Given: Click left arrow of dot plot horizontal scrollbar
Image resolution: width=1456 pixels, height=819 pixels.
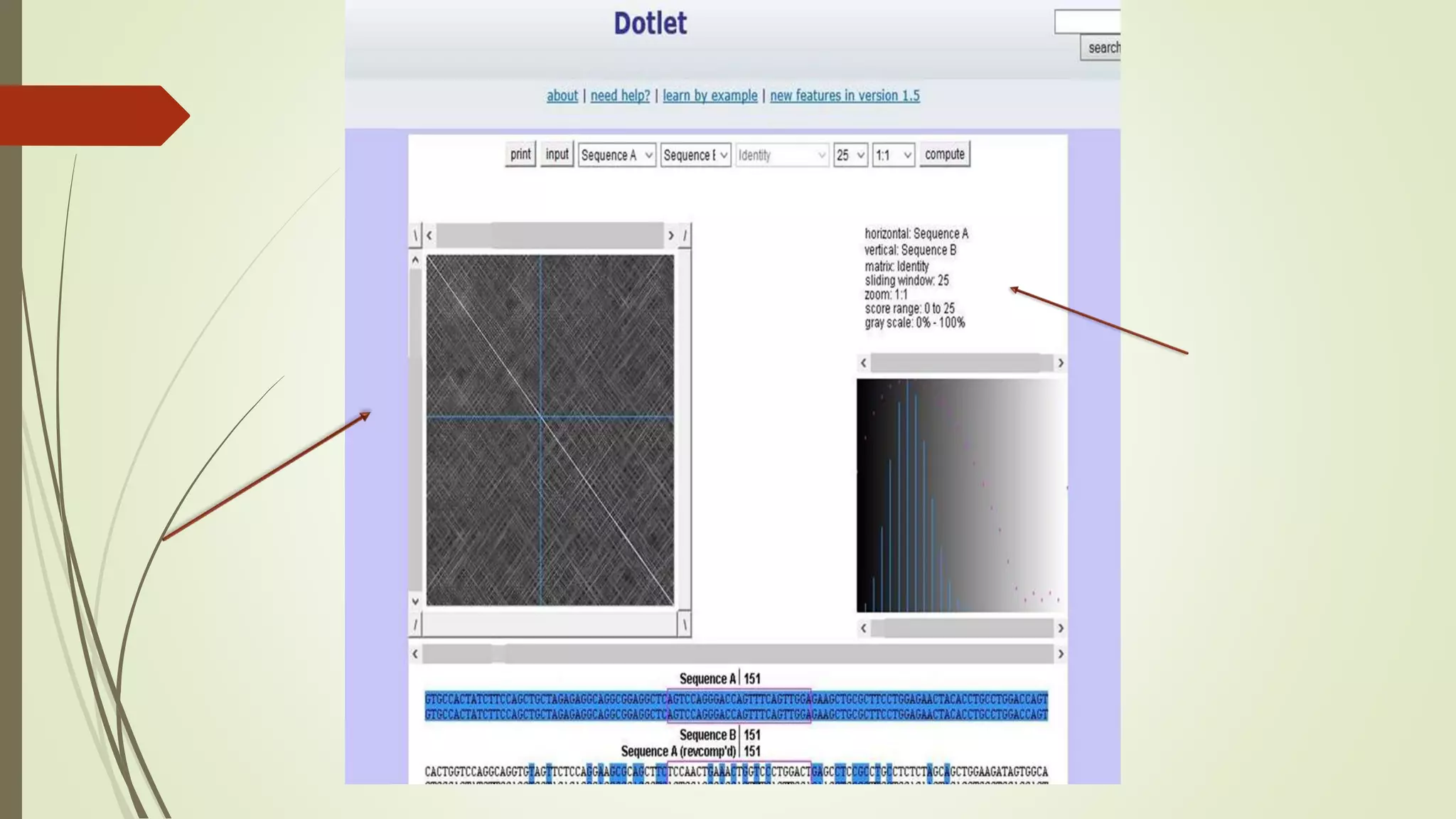Looking at the screenshot, I should (429, 235).
